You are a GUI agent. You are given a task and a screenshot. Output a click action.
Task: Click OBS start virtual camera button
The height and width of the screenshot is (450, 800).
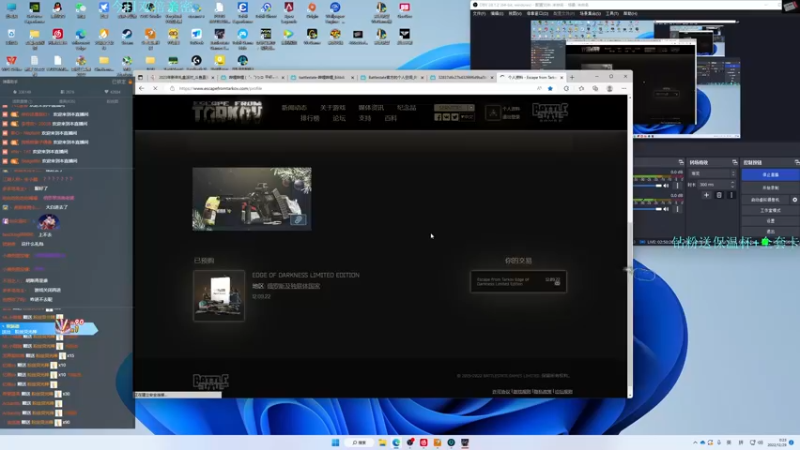coord(765,200)
